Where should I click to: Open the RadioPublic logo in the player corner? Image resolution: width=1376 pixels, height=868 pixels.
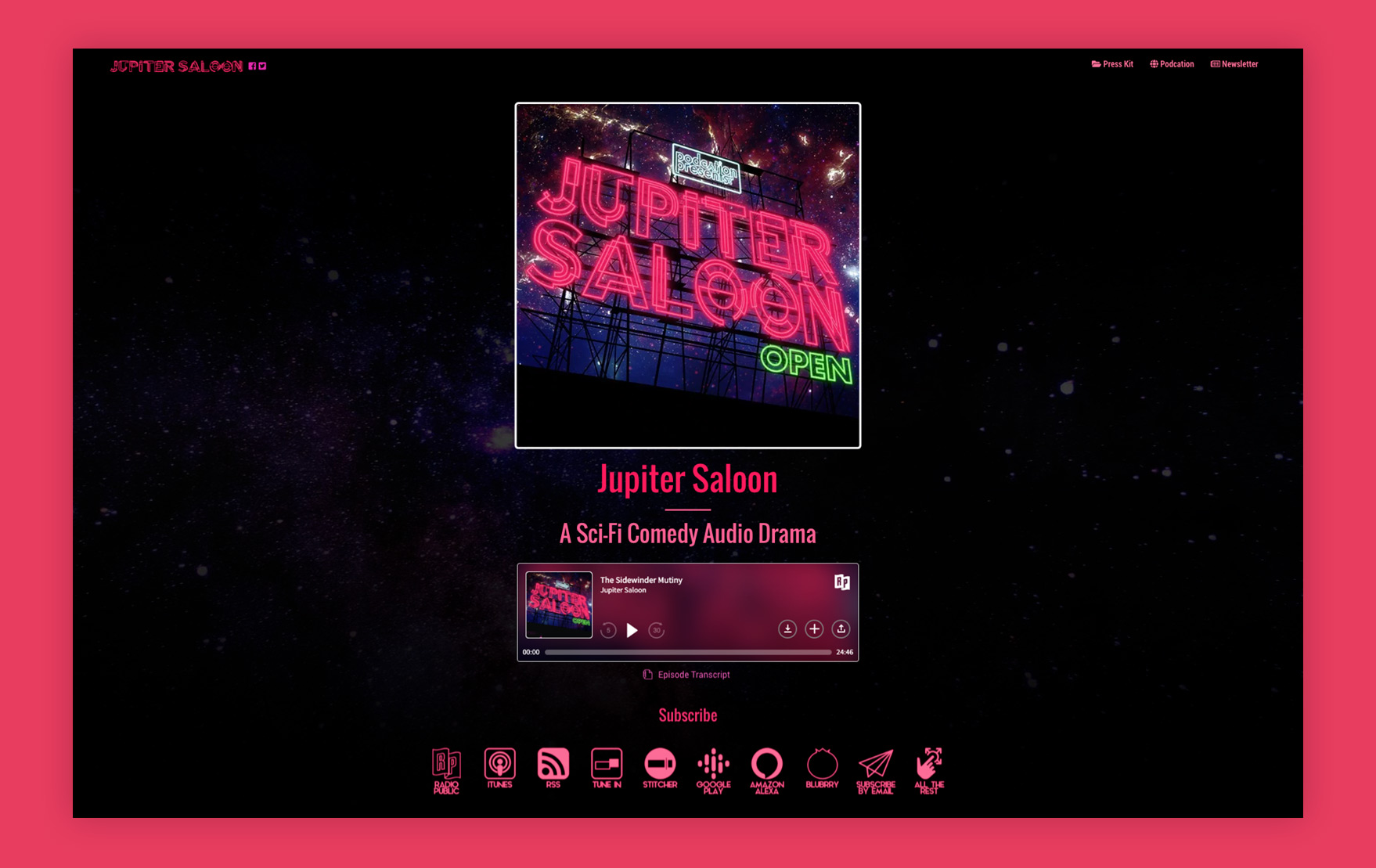click(842, 582)
